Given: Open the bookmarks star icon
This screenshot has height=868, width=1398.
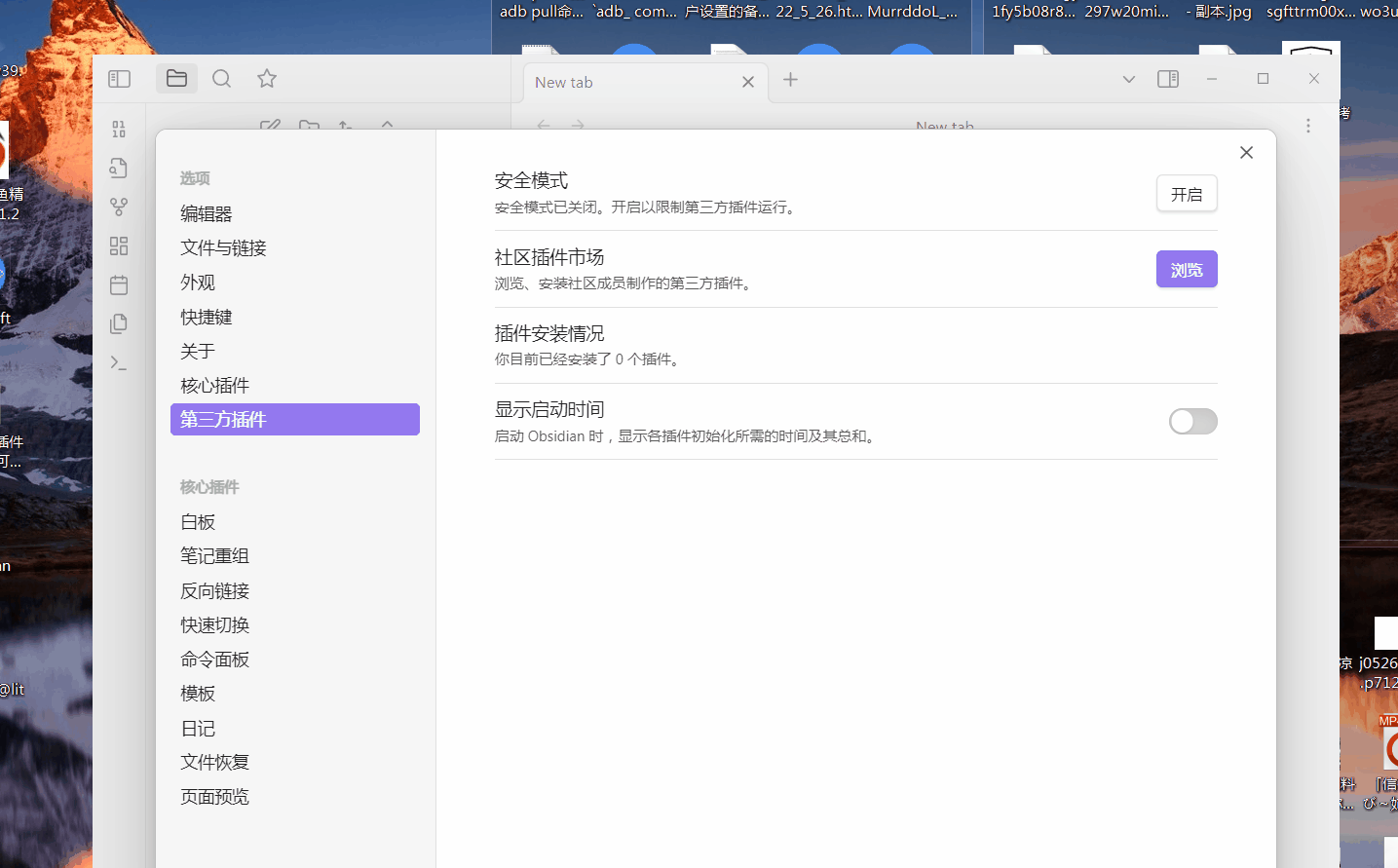Looking at the screenshot, I should (267, 79).
